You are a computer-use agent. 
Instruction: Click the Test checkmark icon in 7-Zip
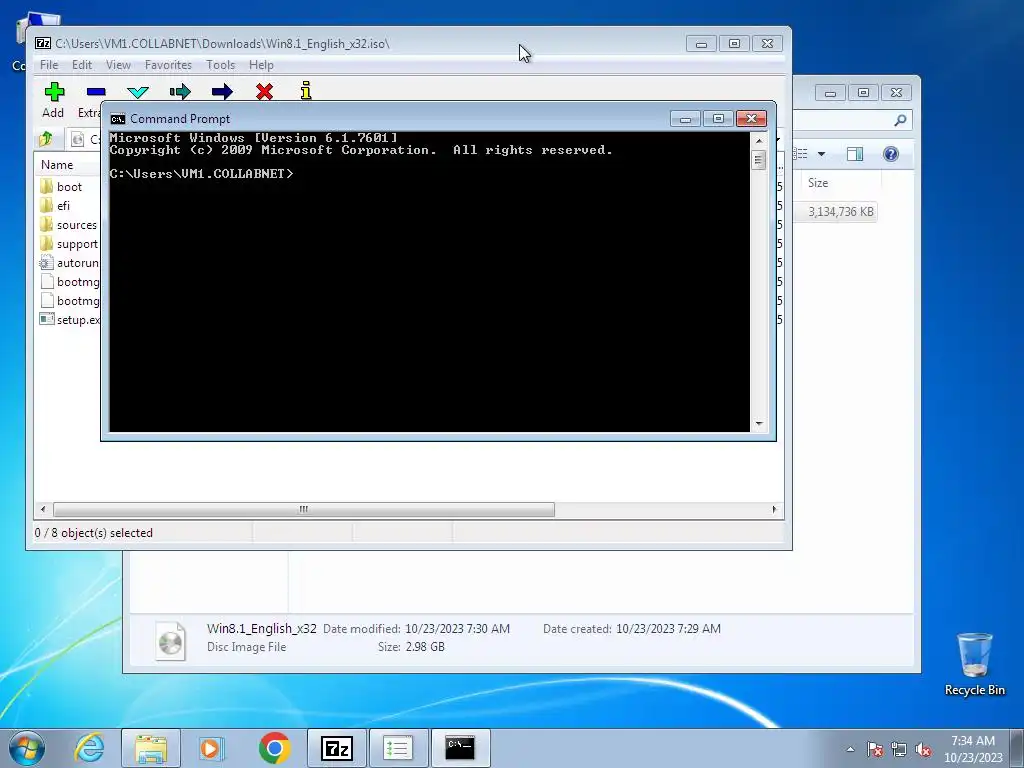pos(138,92)
